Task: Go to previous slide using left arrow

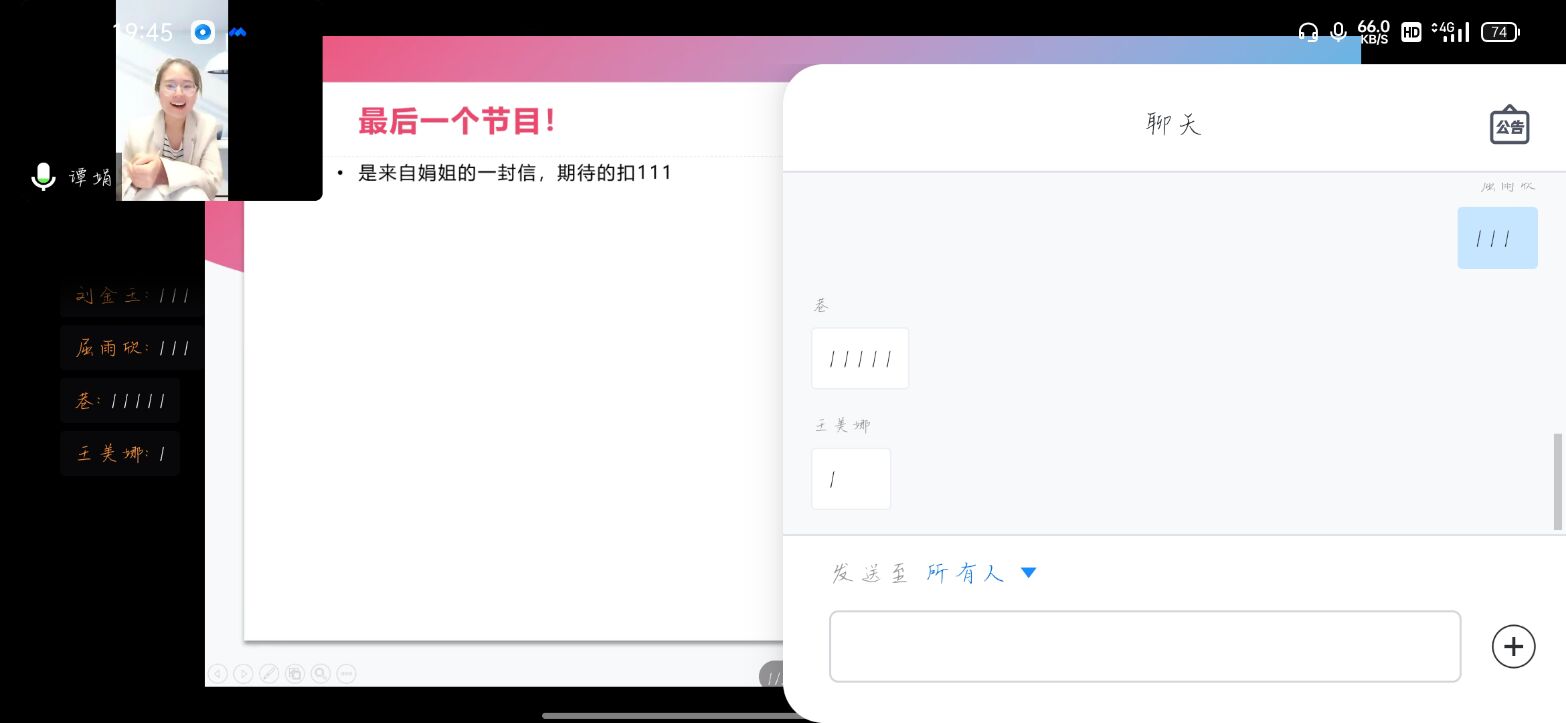Action: click(x=217, y=674)
